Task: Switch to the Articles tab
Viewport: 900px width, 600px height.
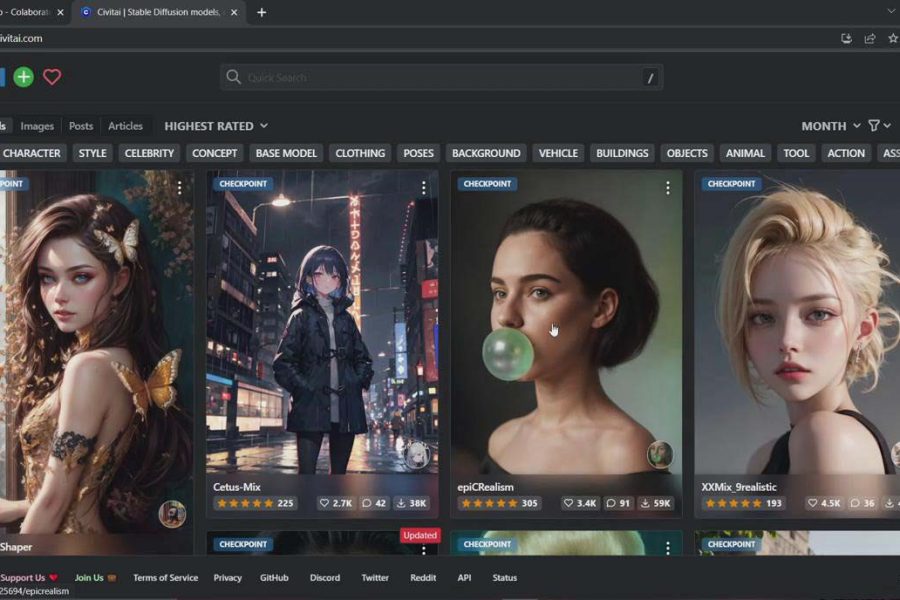Action: click(x=125, y=126)
